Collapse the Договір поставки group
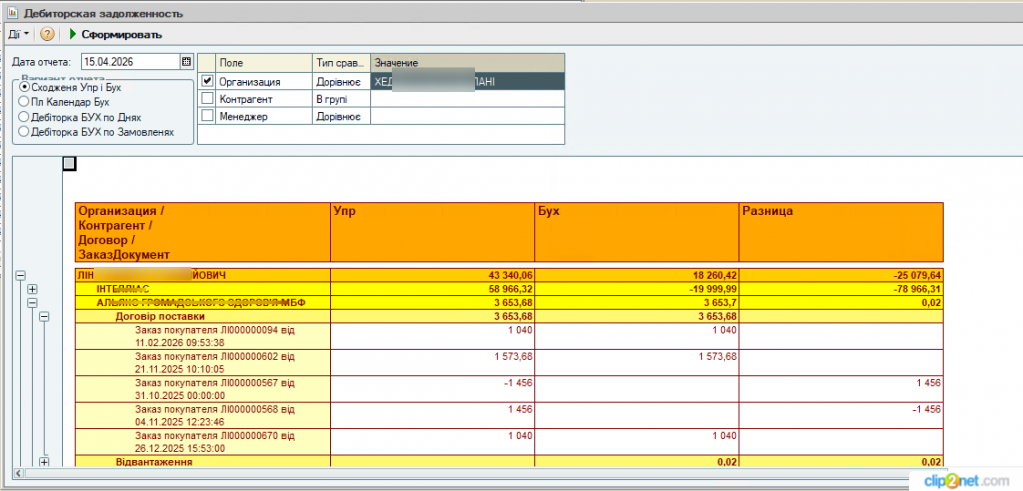The width and height of the screenshot is (1023, 491). click(44, 316)
